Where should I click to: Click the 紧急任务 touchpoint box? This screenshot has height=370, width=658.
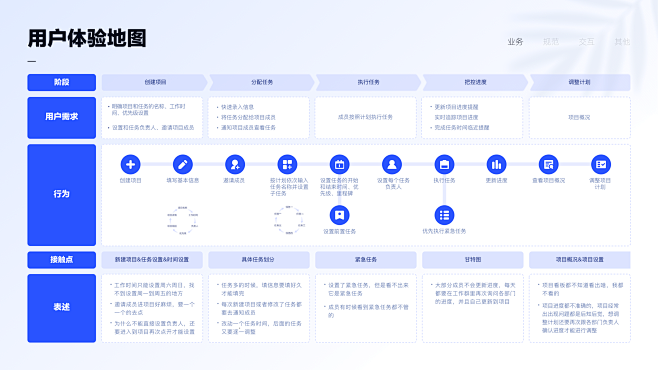point(366,260)
